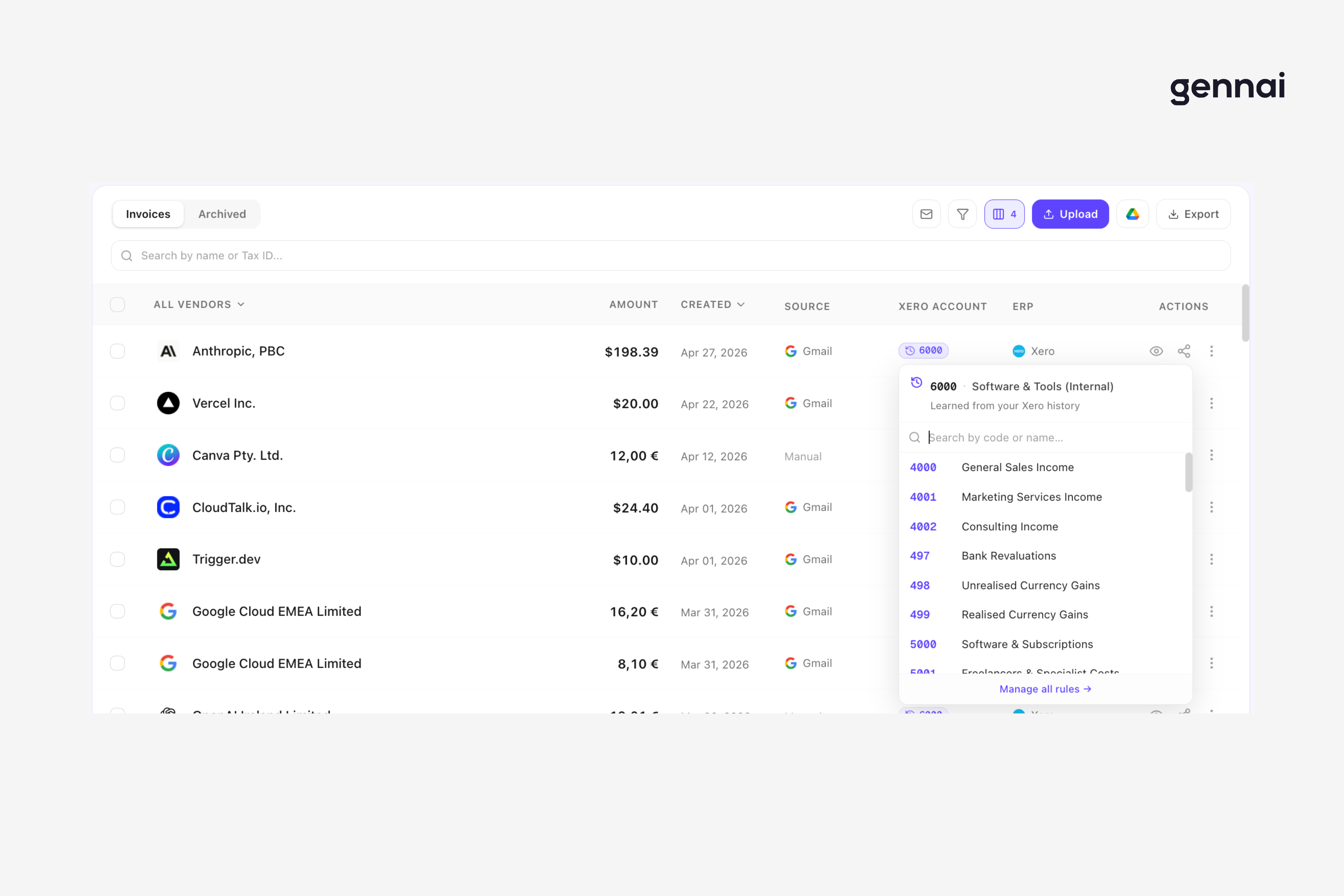Click the Google Drive icon
Screen dimensions: 1344x896
click(1133, 214)
